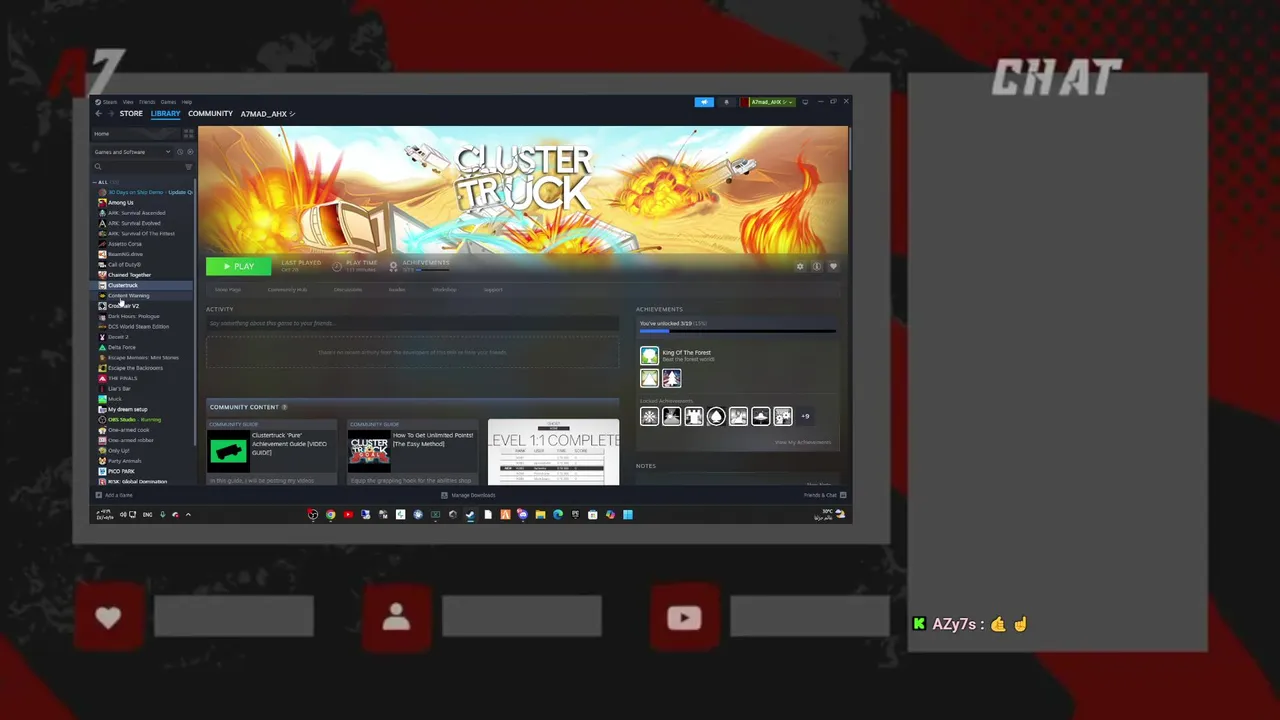Open the LEVEL 1:1 COMPLETE screenshot
This screenshot has height=720, width=1280.
coord(553,452)
